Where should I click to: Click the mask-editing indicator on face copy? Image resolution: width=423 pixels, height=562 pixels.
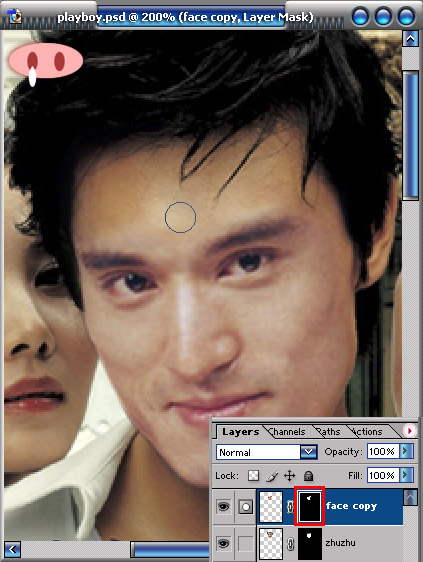tap(246, 507)
